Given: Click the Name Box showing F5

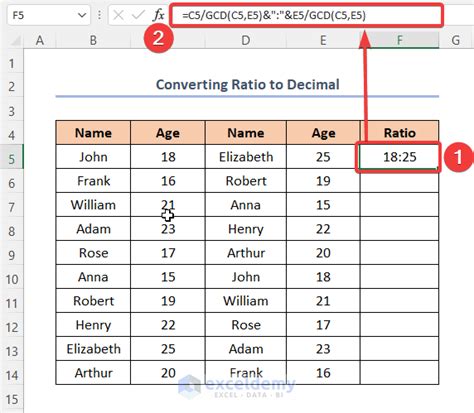Looking at the screenshot, I should pos(49,15).
